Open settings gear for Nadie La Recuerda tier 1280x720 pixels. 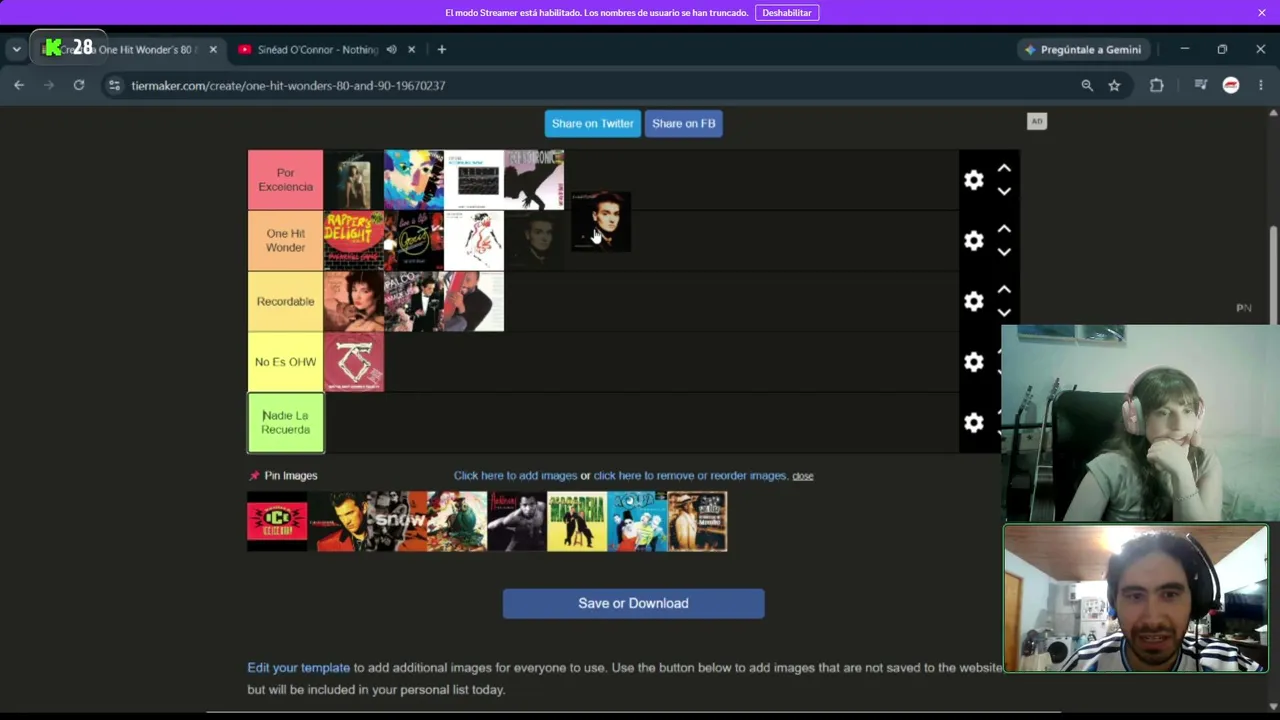click(974, 422)
